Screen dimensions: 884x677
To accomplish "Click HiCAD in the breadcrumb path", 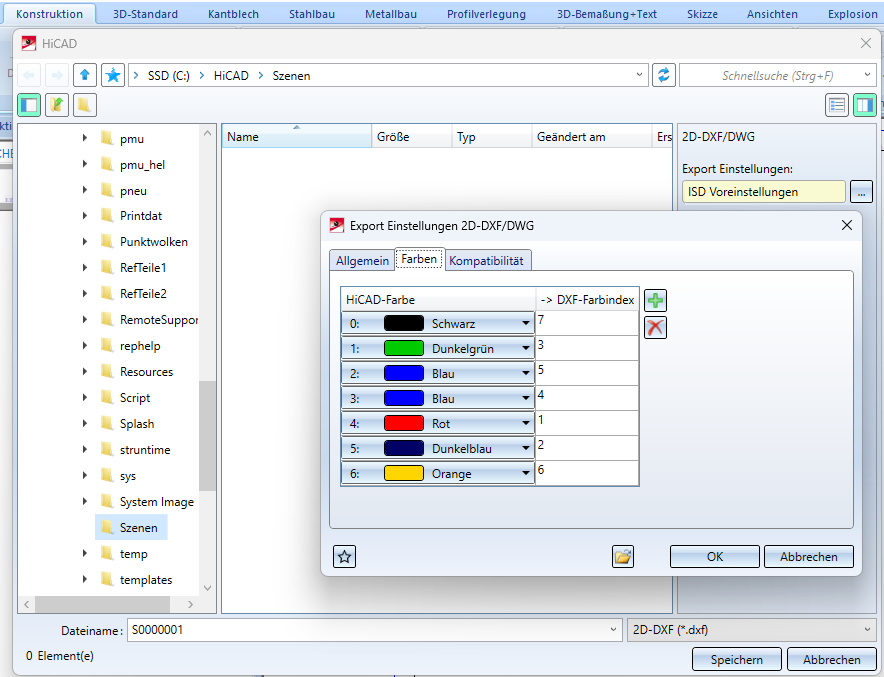I will coord(231,76).
